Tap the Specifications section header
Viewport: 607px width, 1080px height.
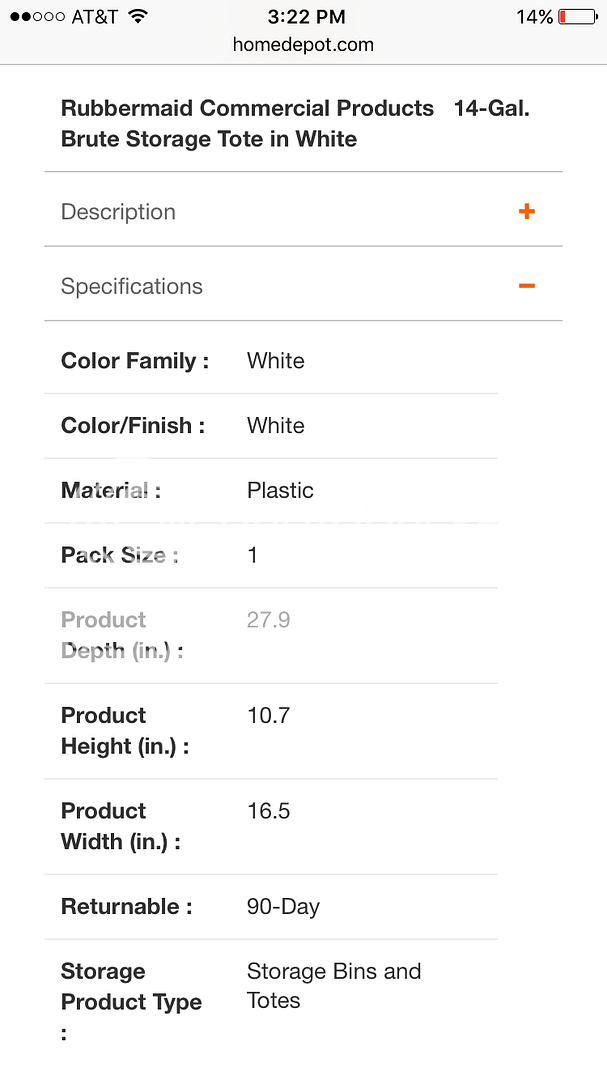pos(132,286)
